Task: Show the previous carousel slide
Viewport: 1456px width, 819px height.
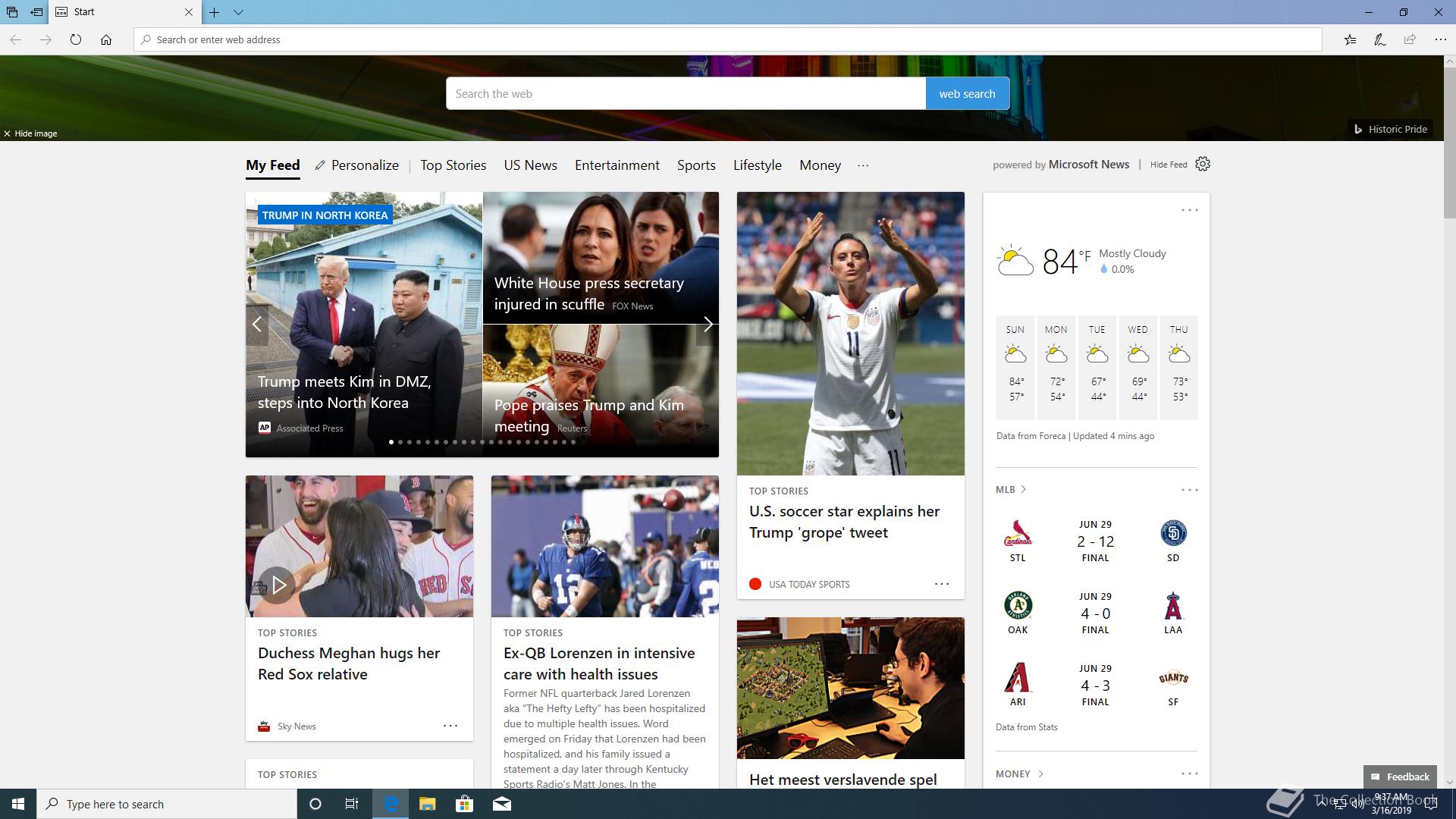Action: pyautogui.click(x=257, y=325)
